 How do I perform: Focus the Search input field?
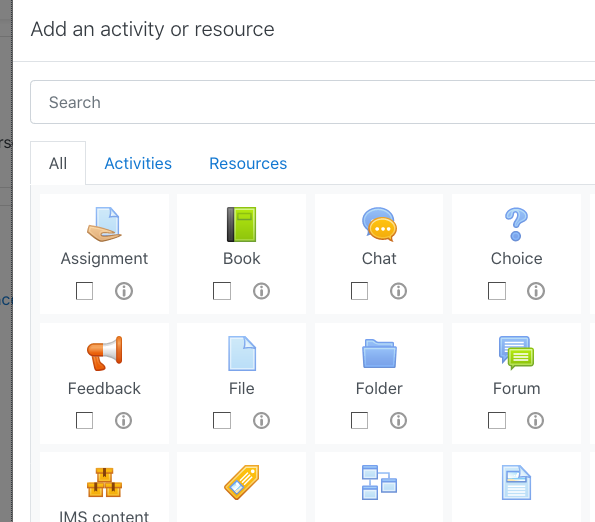pos(313,102)
